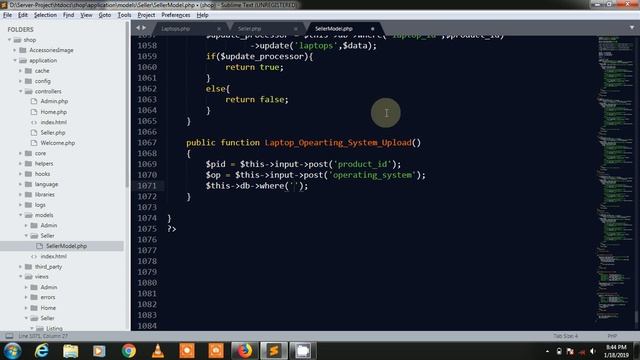640x360 pixels.
Task: Close the Laptops.php tab
Action: 219,29
